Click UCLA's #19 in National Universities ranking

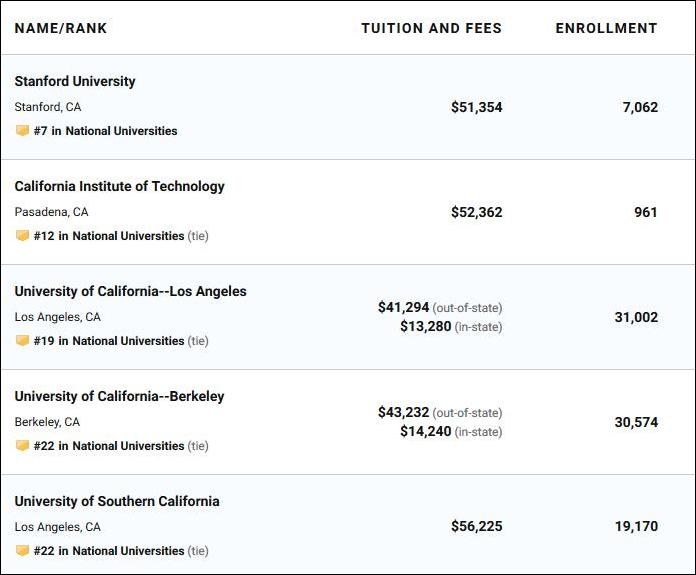(109, 341)
